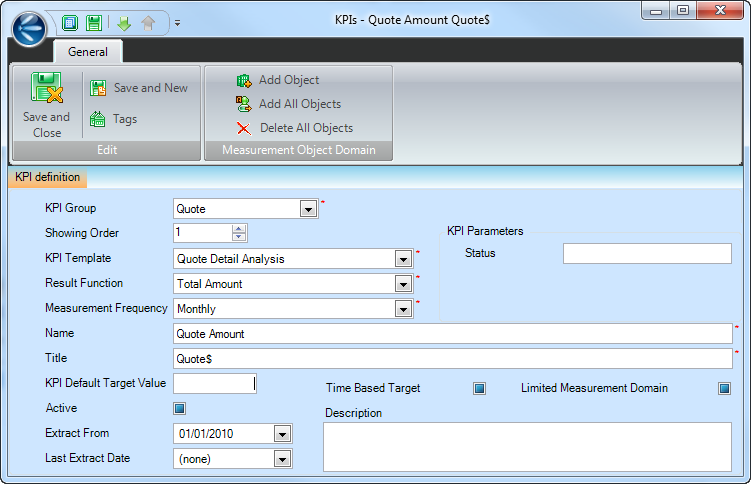751x484 pixels.
Task: Click the Save and Close icon
Action: point(46,92)
